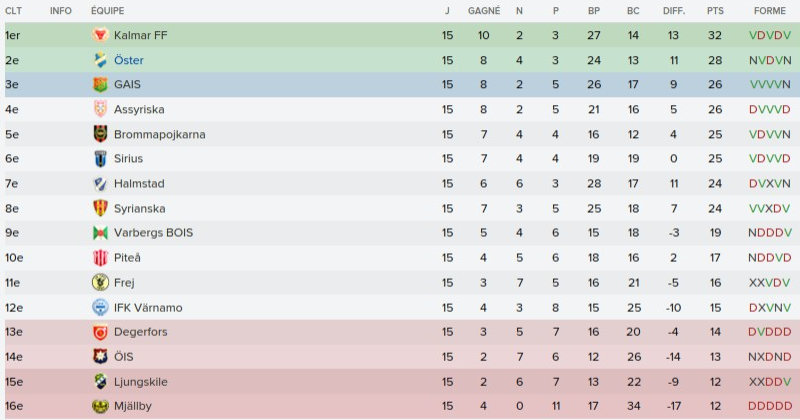Sort by GAGNÉ column header
The image size is (800, 420).
tap(484, 11)
